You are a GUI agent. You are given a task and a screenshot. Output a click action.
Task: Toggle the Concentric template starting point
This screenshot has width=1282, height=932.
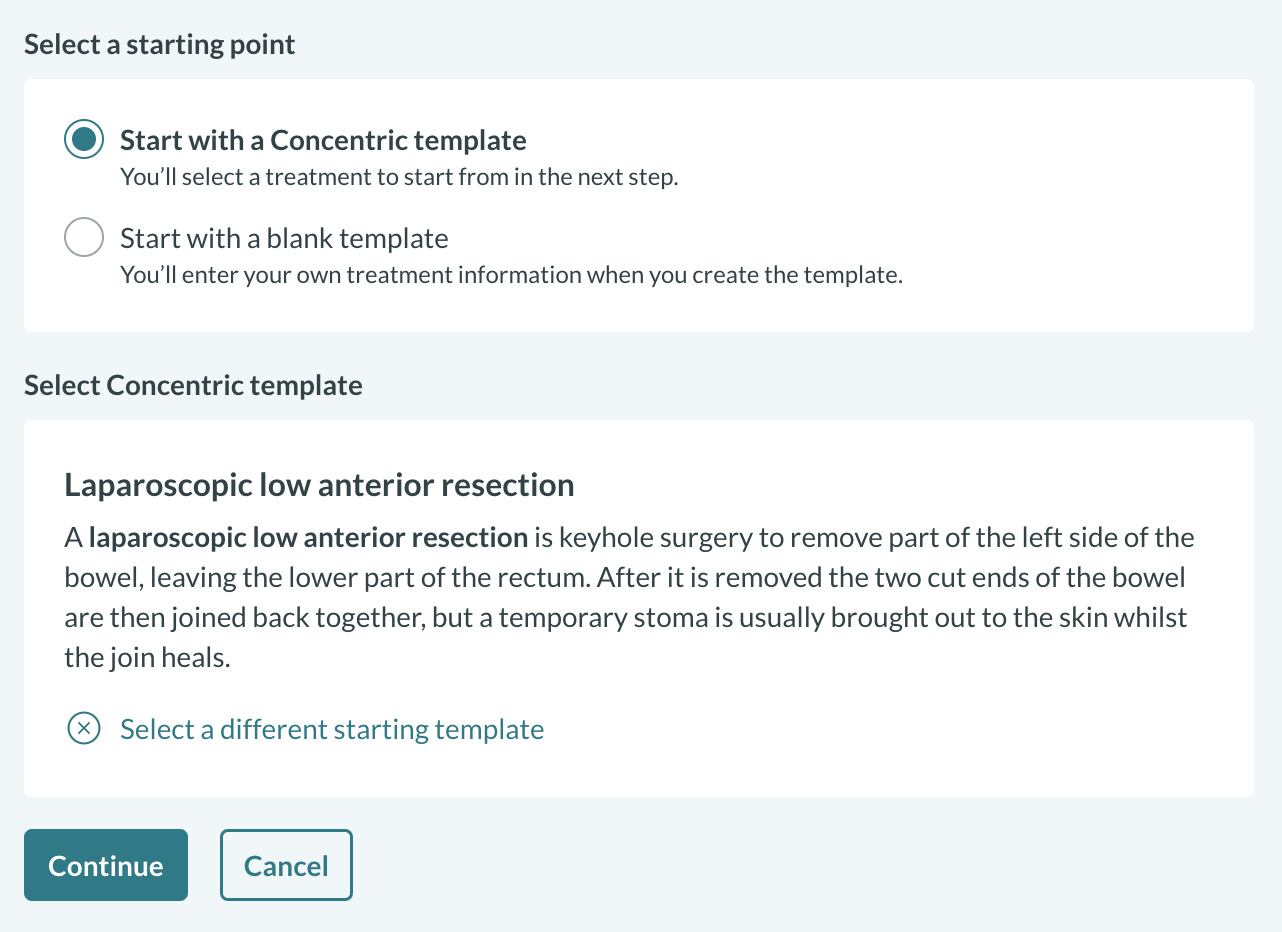[x=83, y=139]
